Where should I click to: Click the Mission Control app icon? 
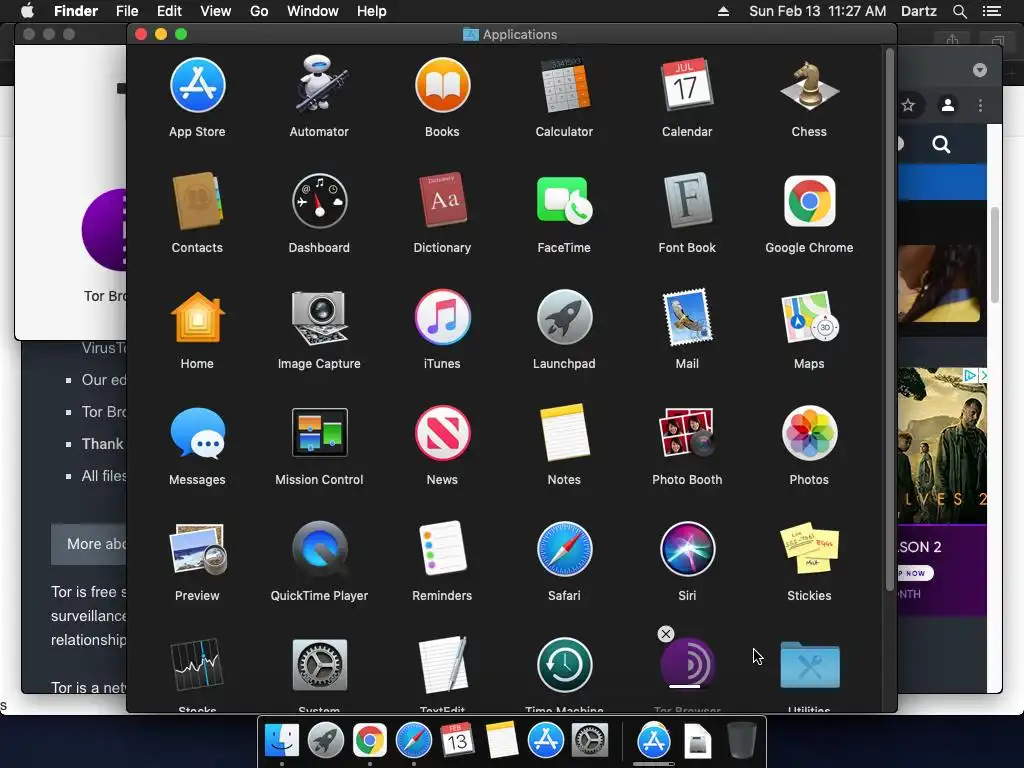pos(319,432)
